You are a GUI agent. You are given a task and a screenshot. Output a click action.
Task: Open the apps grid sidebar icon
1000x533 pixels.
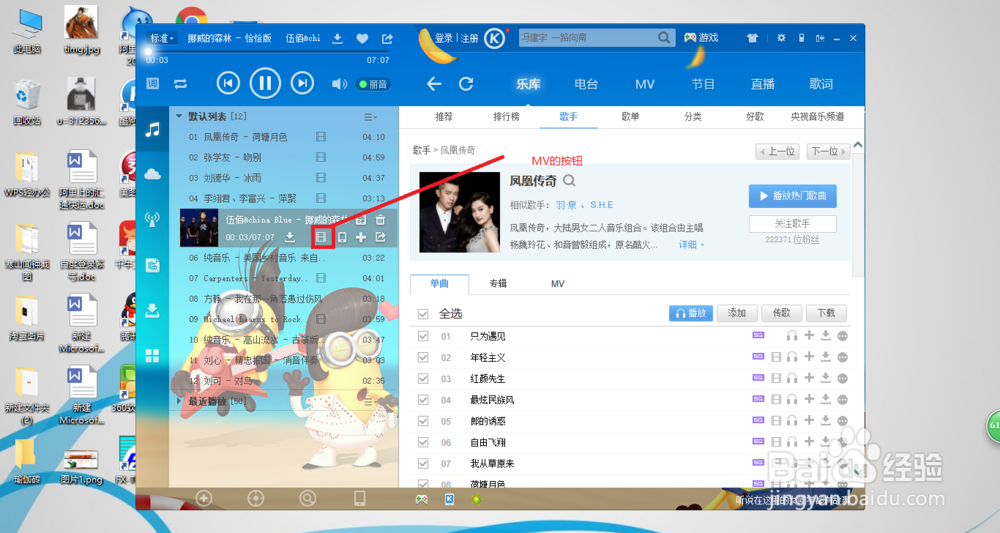(x=152, y=356)
